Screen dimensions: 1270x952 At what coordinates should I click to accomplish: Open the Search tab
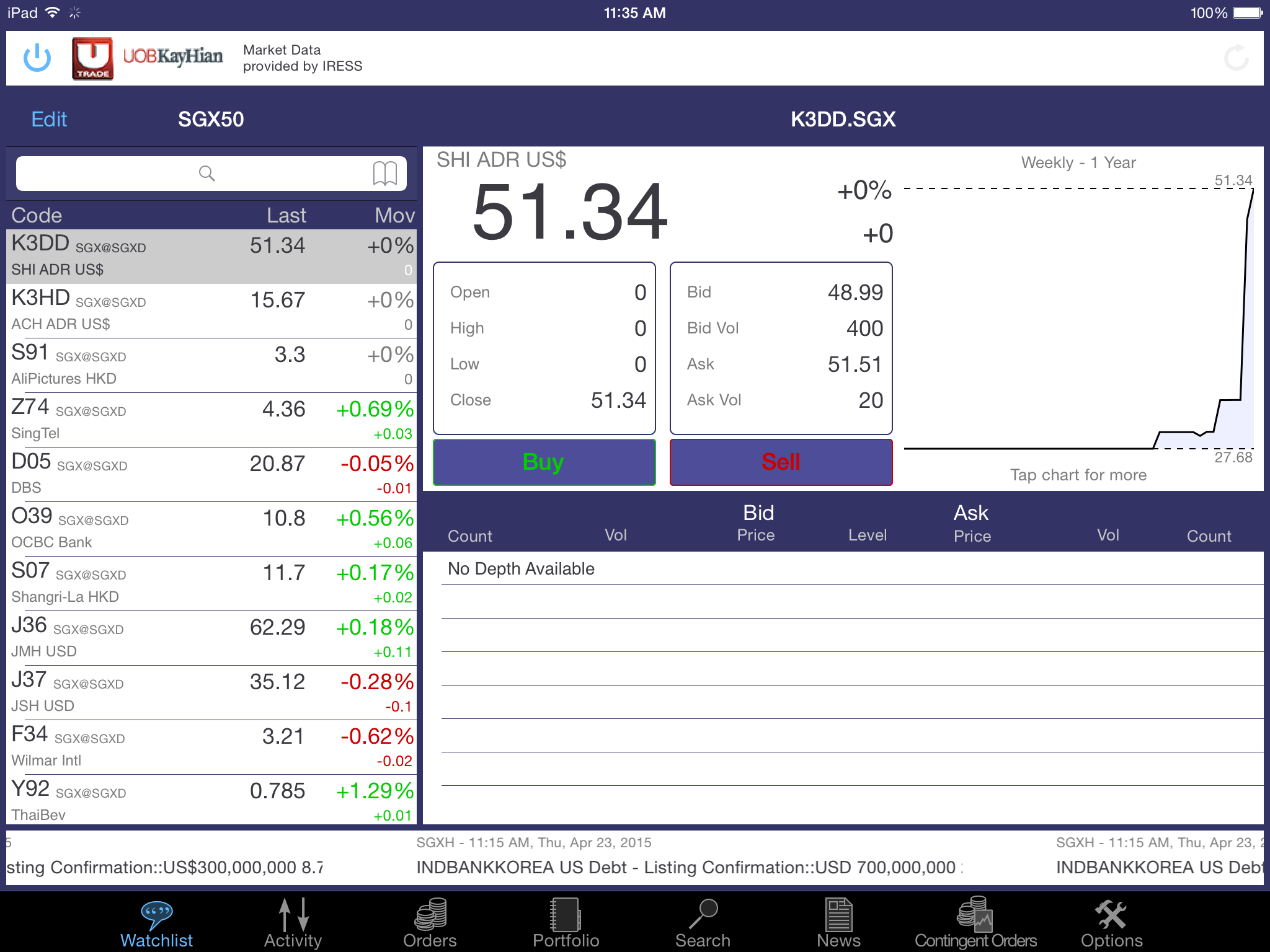[x=703, y=923]
